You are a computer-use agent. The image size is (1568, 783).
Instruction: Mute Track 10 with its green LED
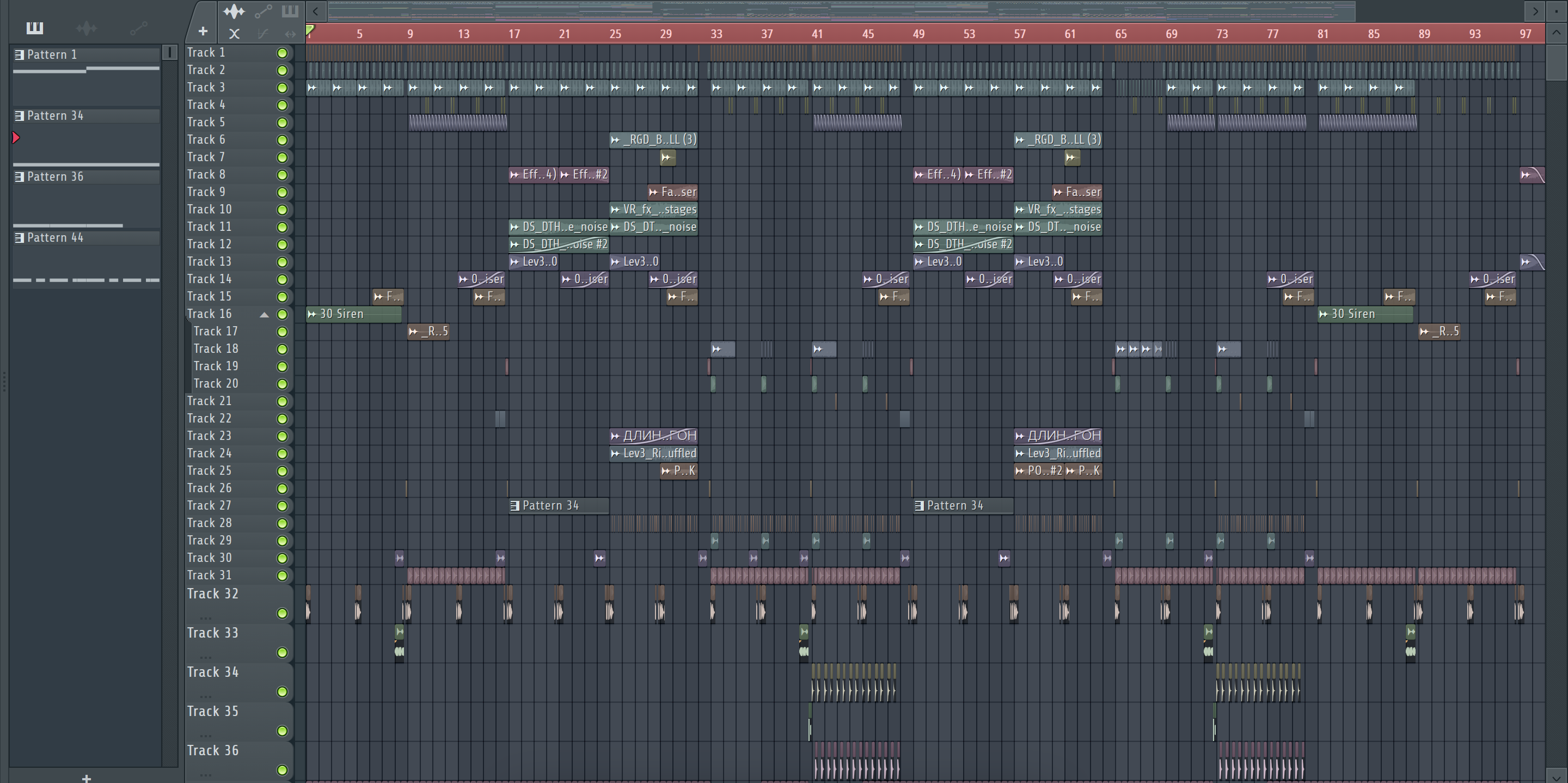point(283,210)
